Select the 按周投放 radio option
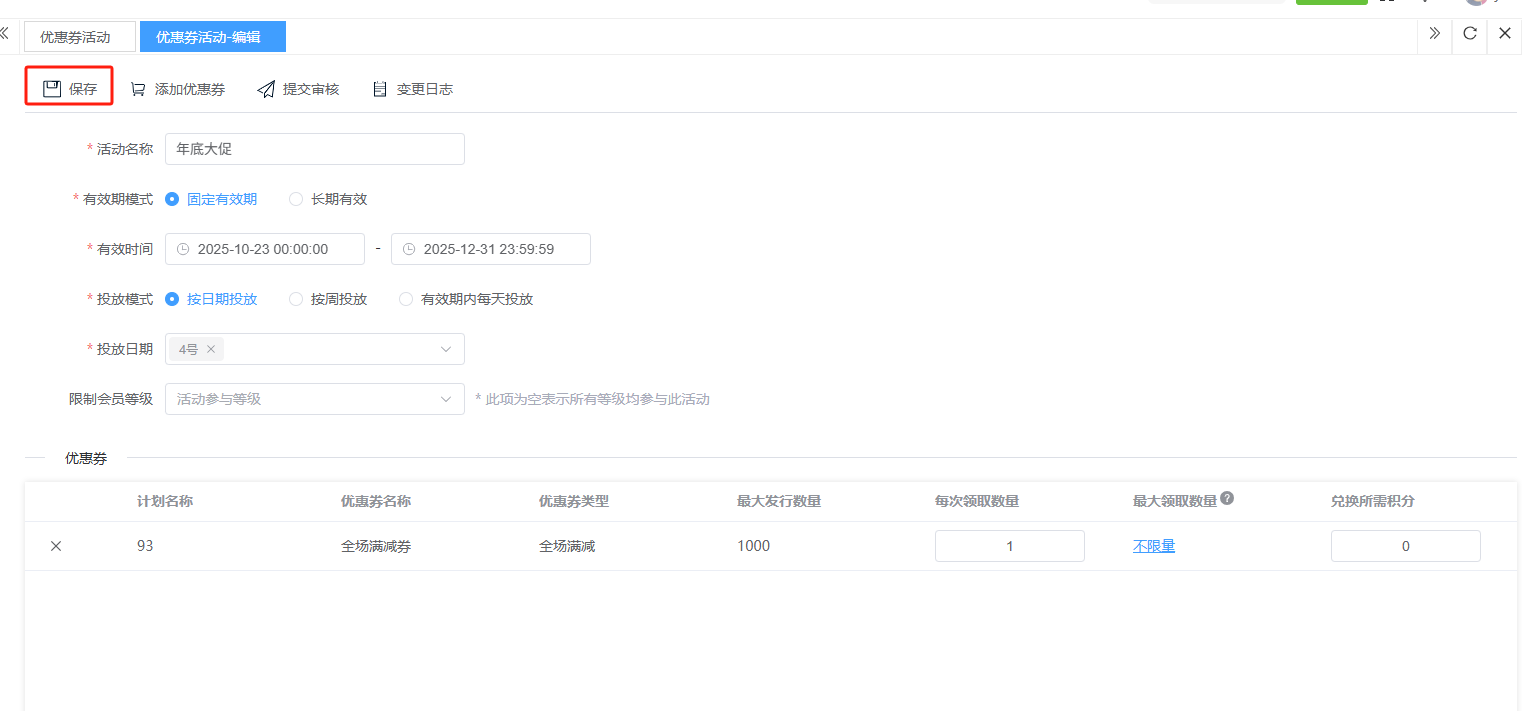Image resolution: width=1522 pixels, height=711 pixels. 296,299
